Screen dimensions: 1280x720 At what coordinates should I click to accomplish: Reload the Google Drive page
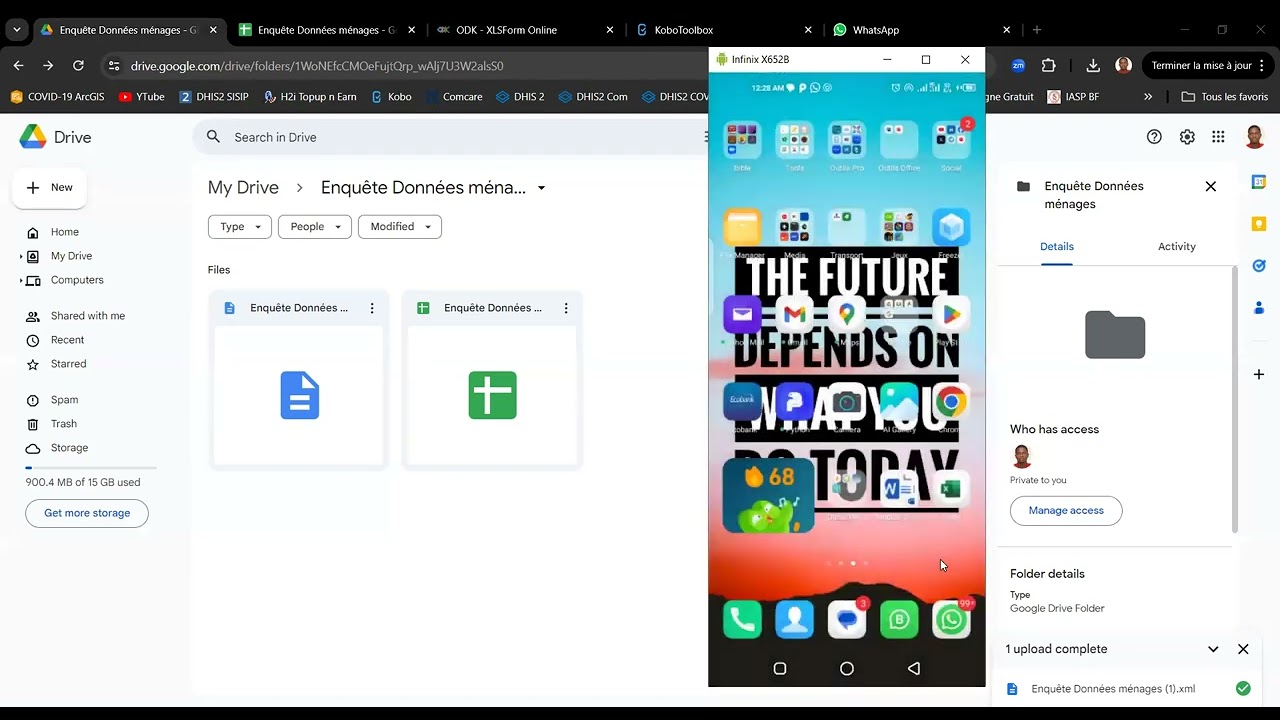pyautogui.click(x=78, y=66)
